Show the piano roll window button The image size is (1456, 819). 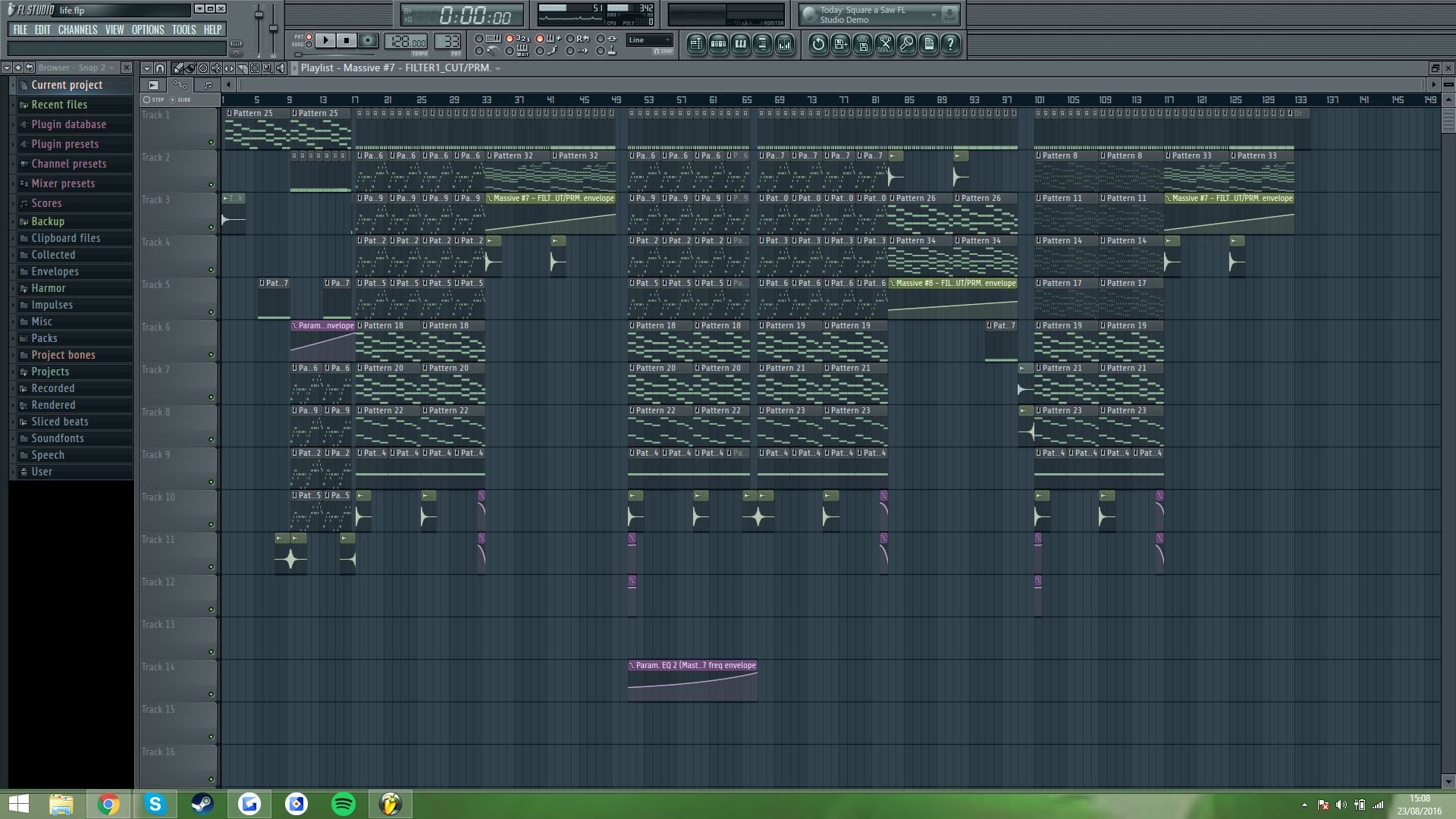coord(740,44)
